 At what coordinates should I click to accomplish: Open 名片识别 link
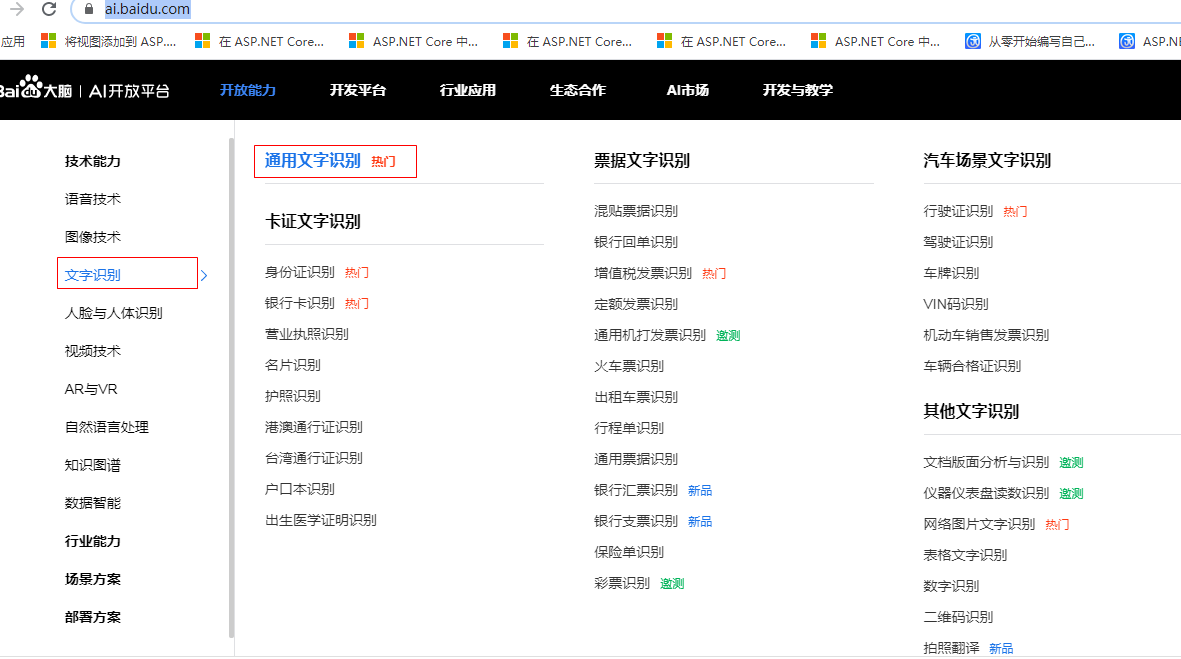point(293,365)
